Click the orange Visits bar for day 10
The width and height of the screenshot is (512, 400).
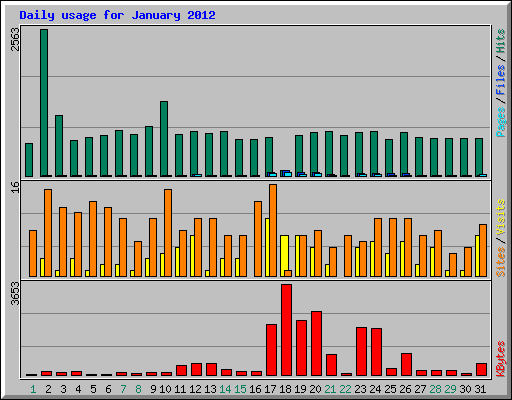pos(168,233)
